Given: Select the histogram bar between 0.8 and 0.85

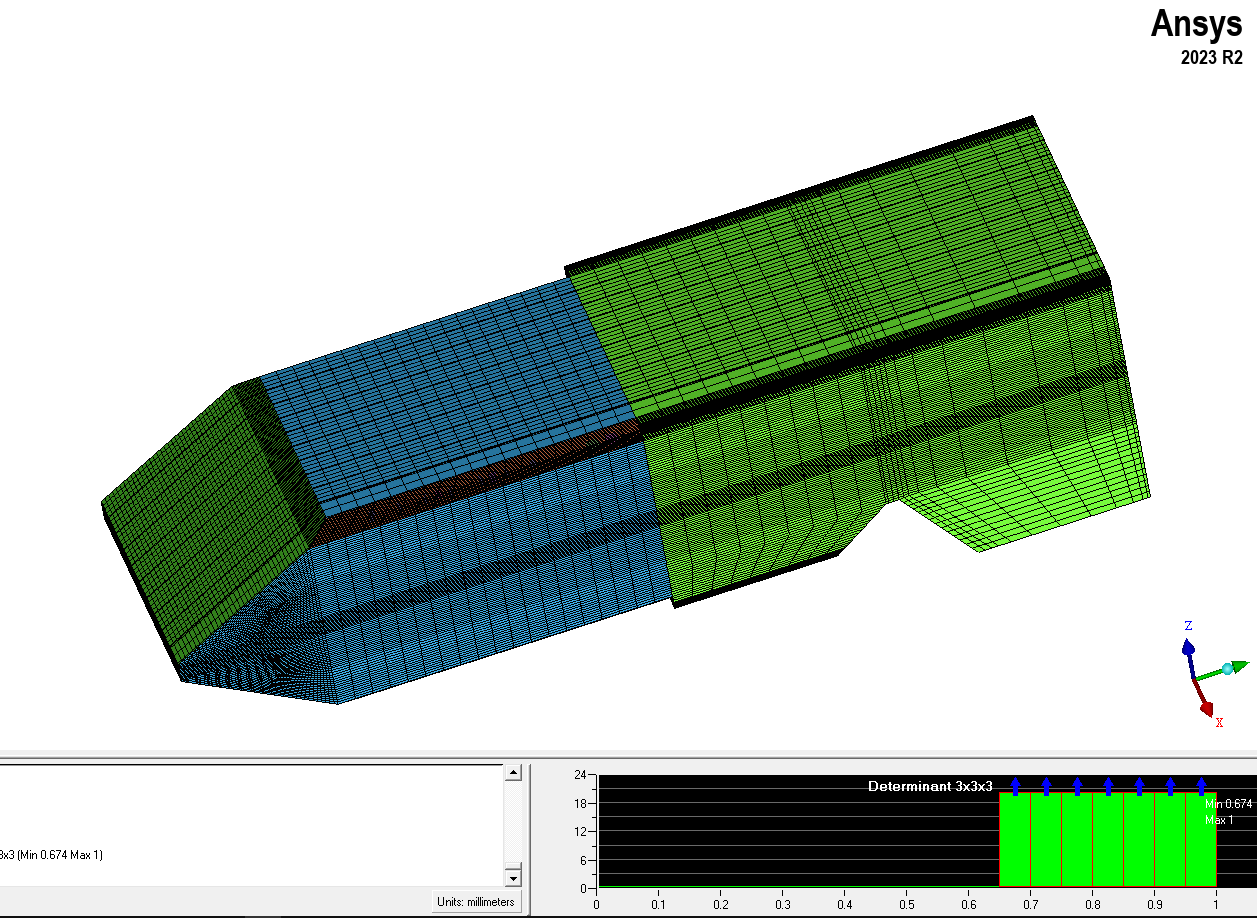Looking at the screenshot, I should tap(1108, 840).
